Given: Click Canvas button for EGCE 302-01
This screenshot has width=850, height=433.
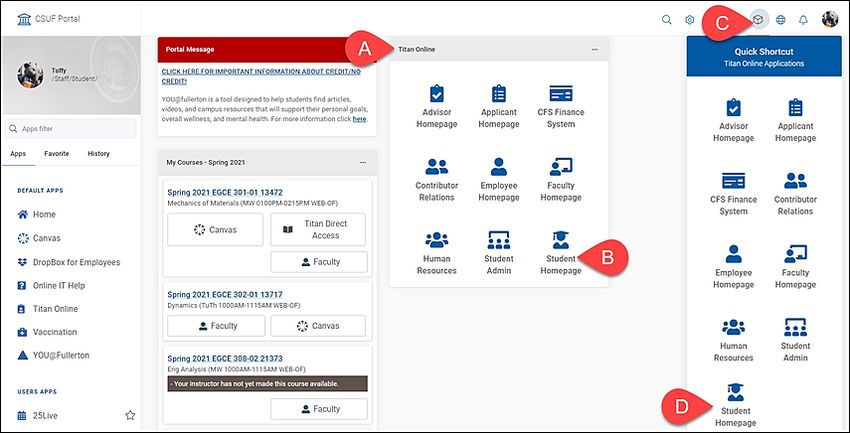Looking at the screenshot, I should pyautogui.click(x=318, y=326).
